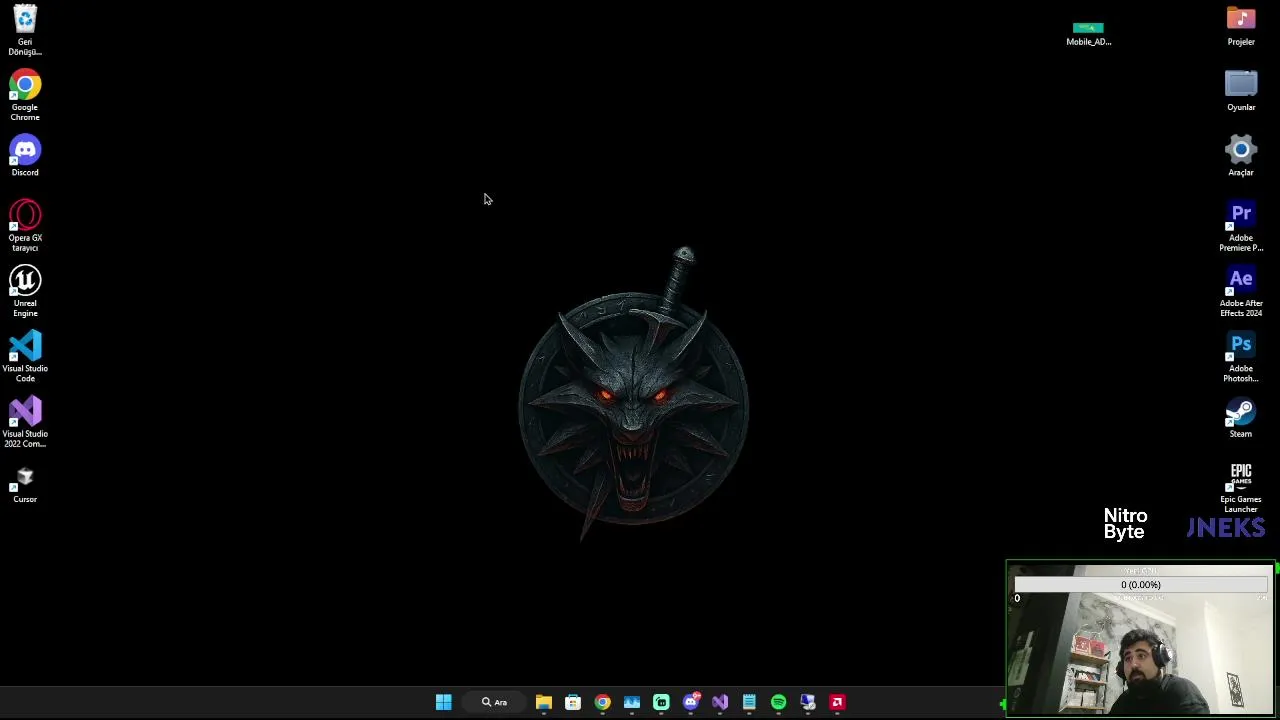Select the Opera GX tarayıcı shortcut
The height and width of the screenshot is (720, 1280).
pyautogui.click(x=25, y=226)
